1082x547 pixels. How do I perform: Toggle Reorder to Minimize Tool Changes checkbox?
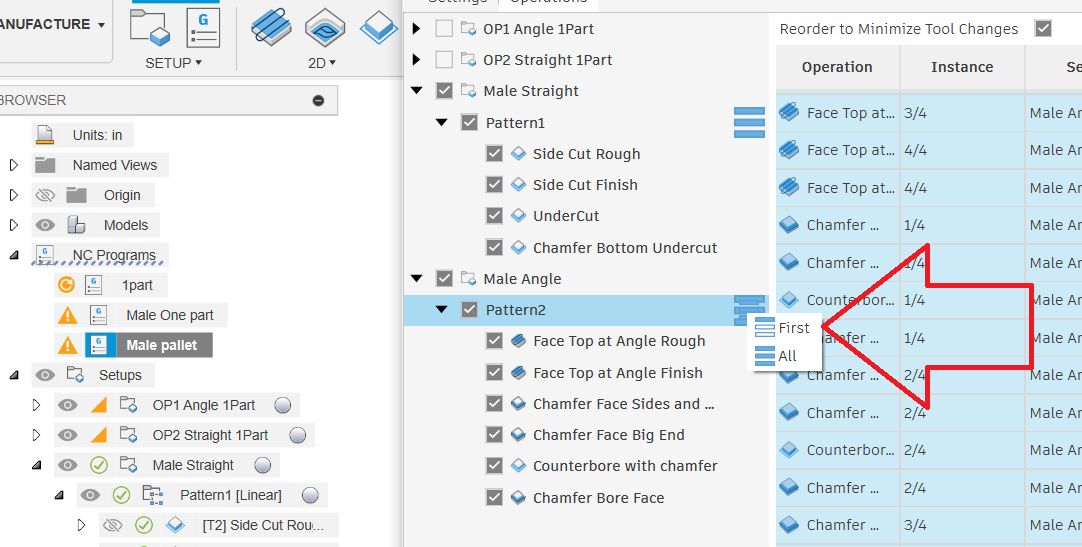click(x=1043, y=29)
